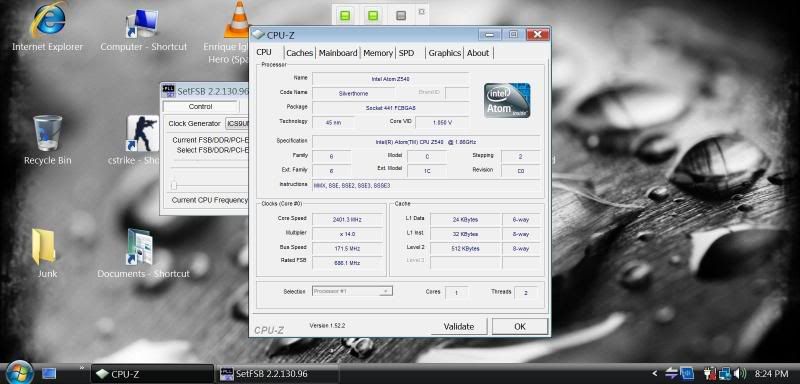Click the OK button in CPU-Z
The image size is (800, 384).
(x=520, y=326)
